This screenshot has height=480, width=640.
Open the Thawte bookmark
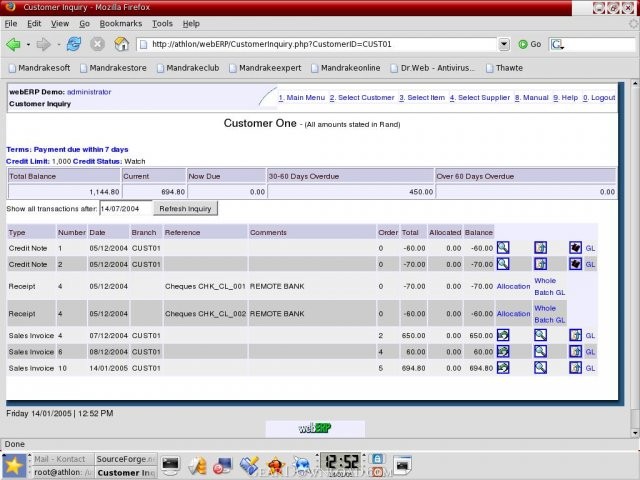click(504, 68)
